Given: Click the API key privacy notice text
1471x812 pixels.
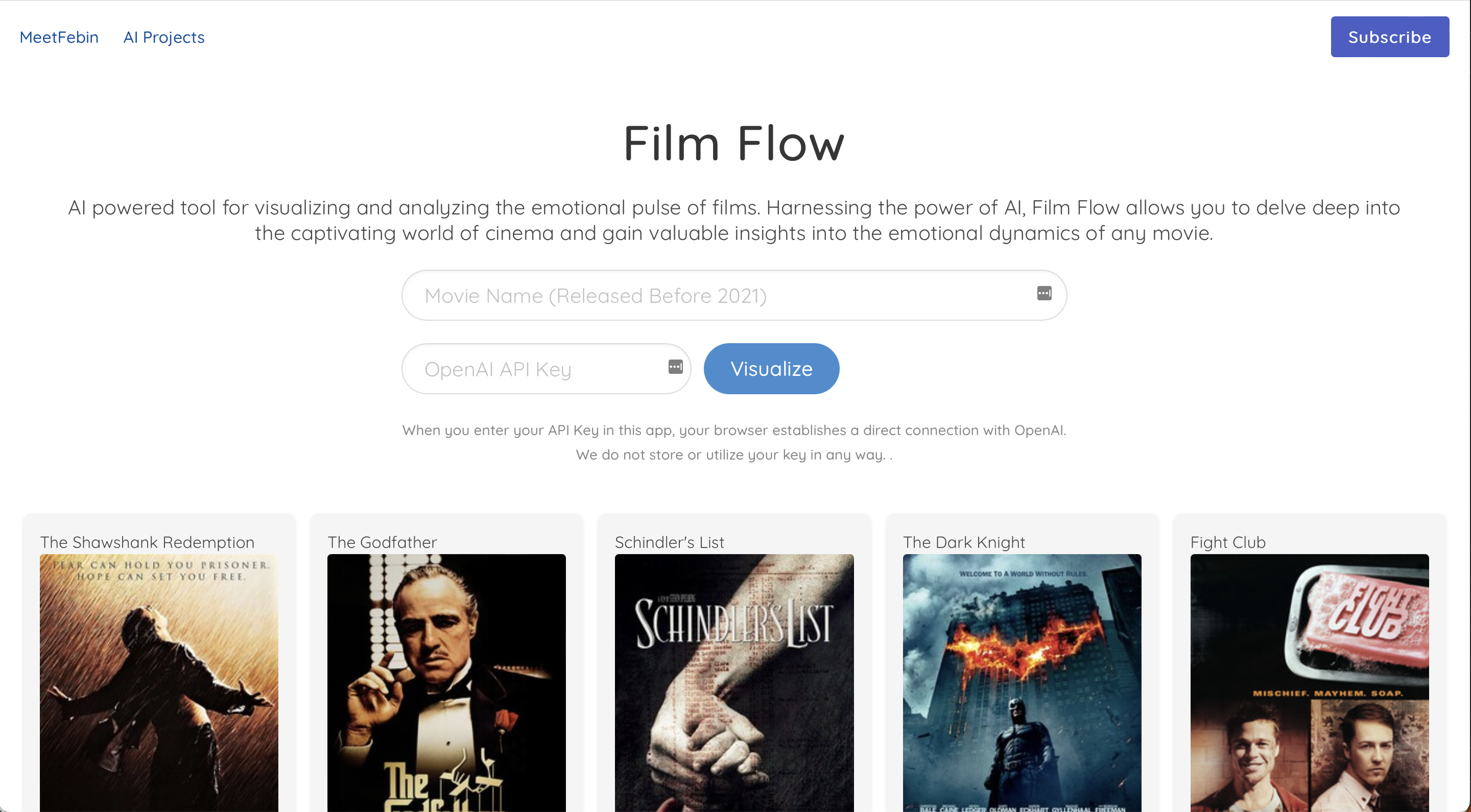Looking at the screenshot, I should (x=734, y=443).
